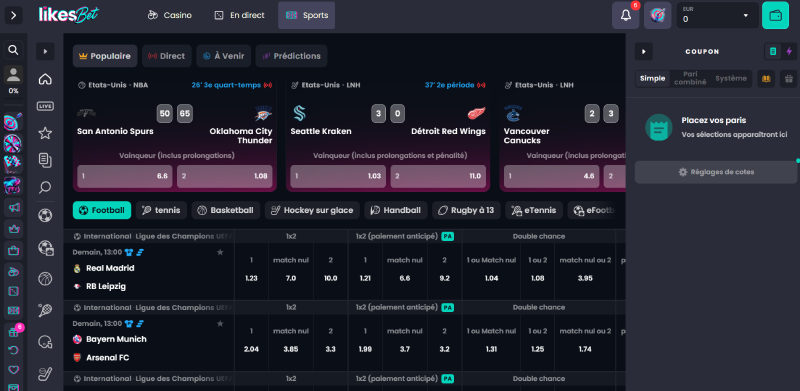
Task: Open the promotions megaphone icon
Action: click(x=13, y=207)
